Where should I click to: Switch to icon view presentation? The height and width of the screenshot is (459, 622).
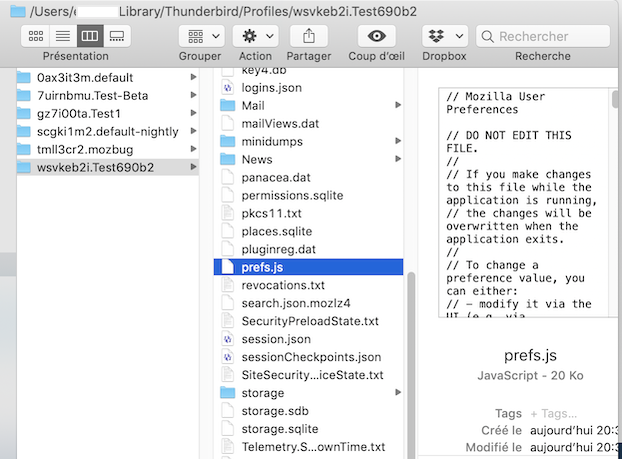click(x=36, y=36)
